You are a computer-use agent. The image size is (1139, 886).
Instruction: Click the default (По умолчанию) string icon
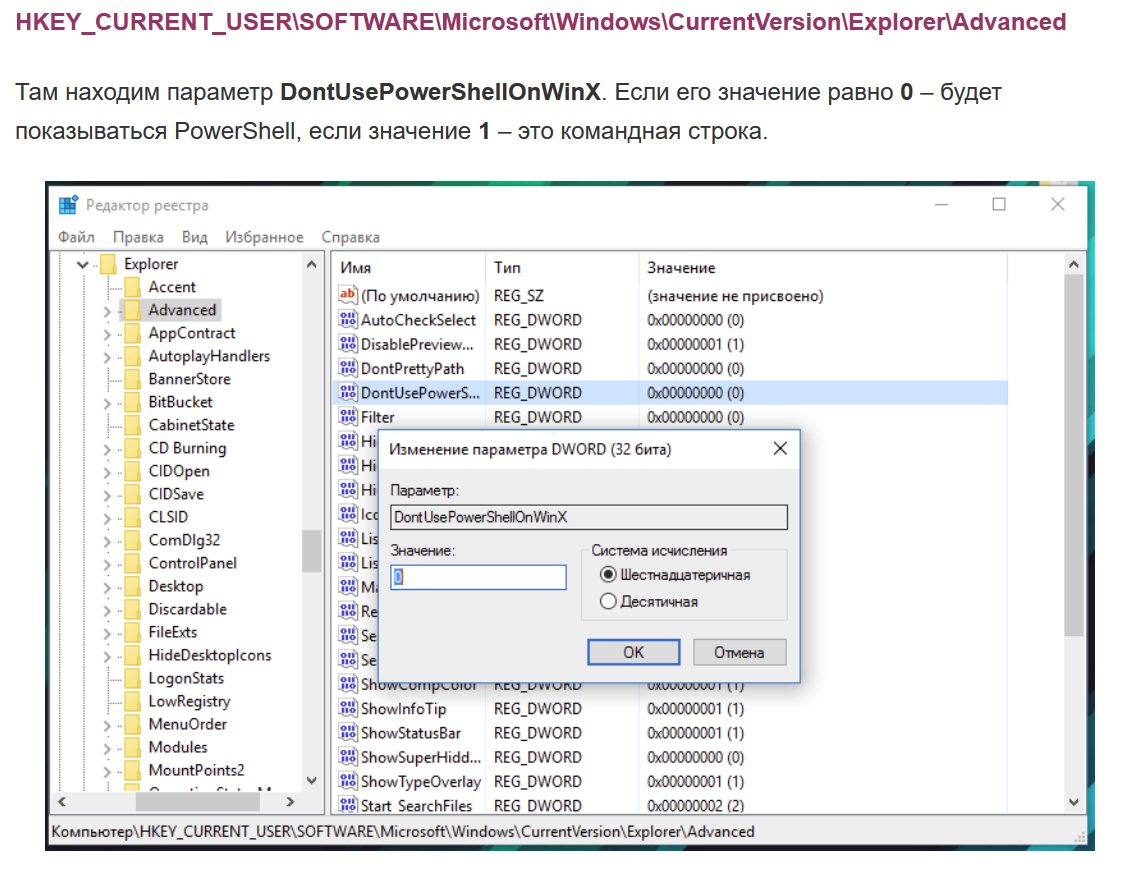348,295
